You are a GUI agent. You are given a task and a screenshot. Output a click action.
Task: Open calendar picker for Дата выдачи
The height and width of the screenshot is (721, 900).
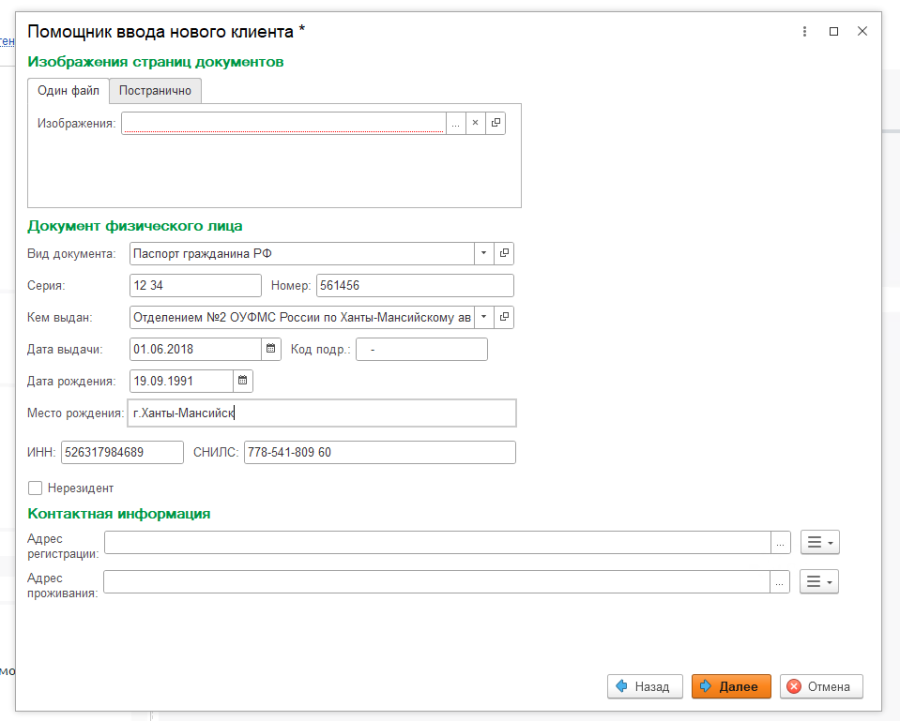coord(270,349)
